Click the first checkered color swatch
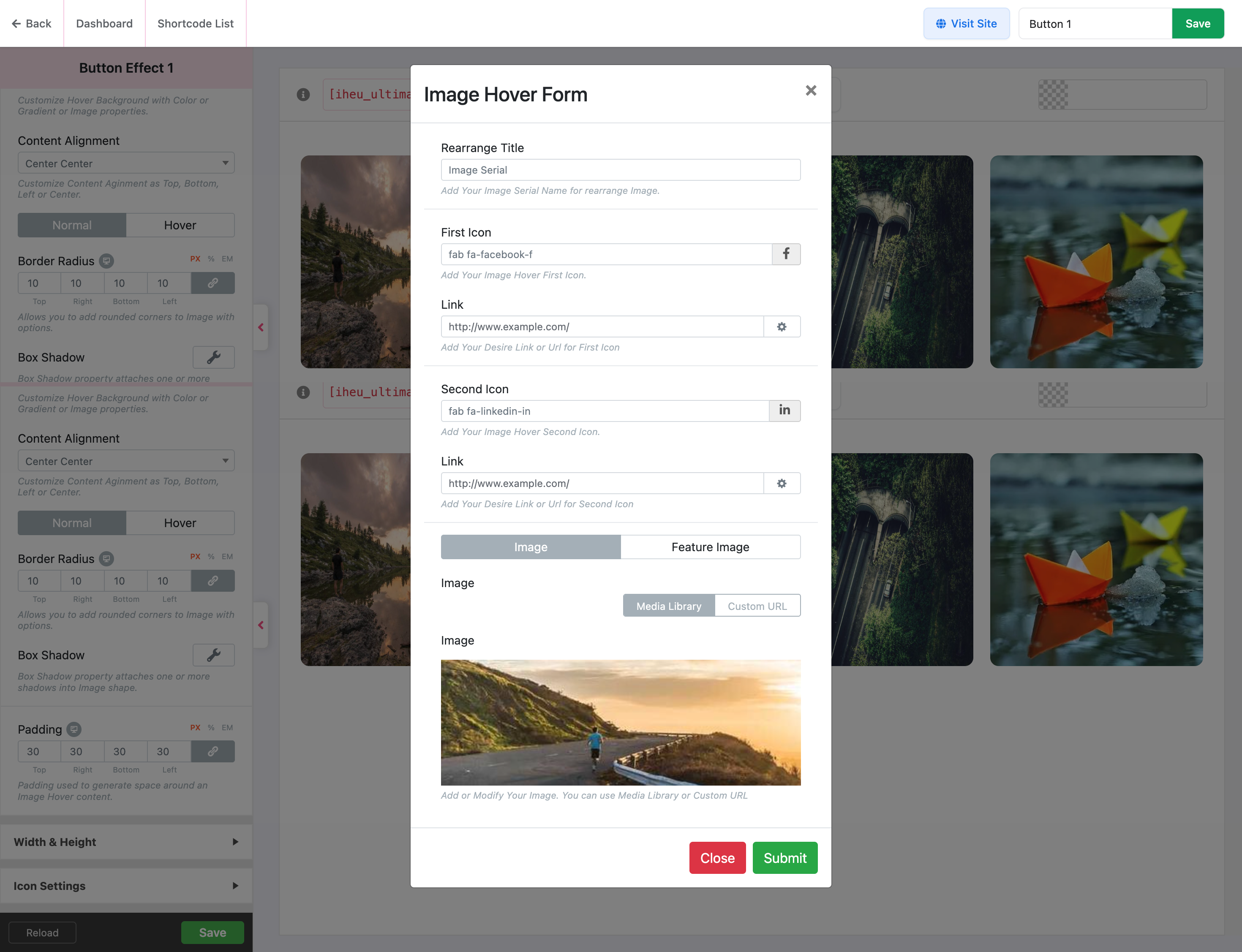Viewport: 1242px width, 952px height. point(1053,95)
